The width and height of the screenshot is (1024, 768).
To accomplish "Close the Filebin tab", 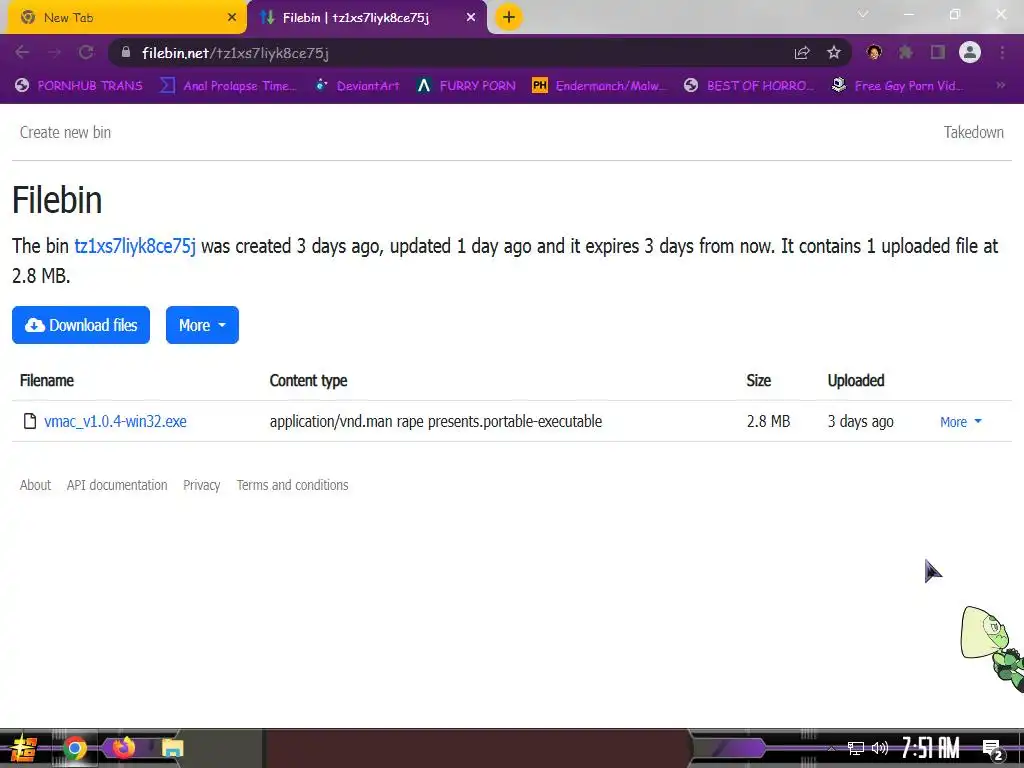I will (x=471, y=18).
